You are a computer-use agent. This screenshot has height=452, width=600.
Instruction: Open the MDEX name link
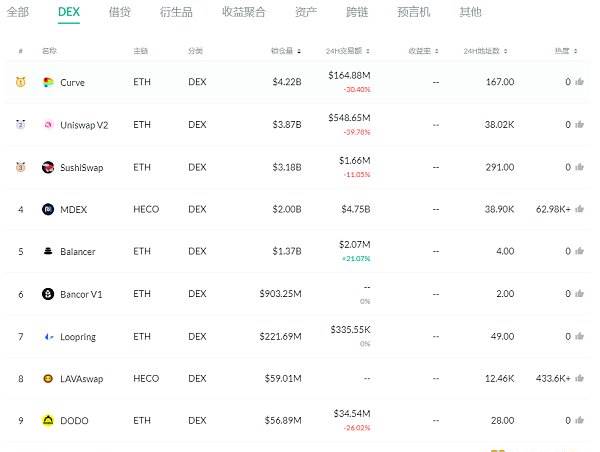point(73,210)
